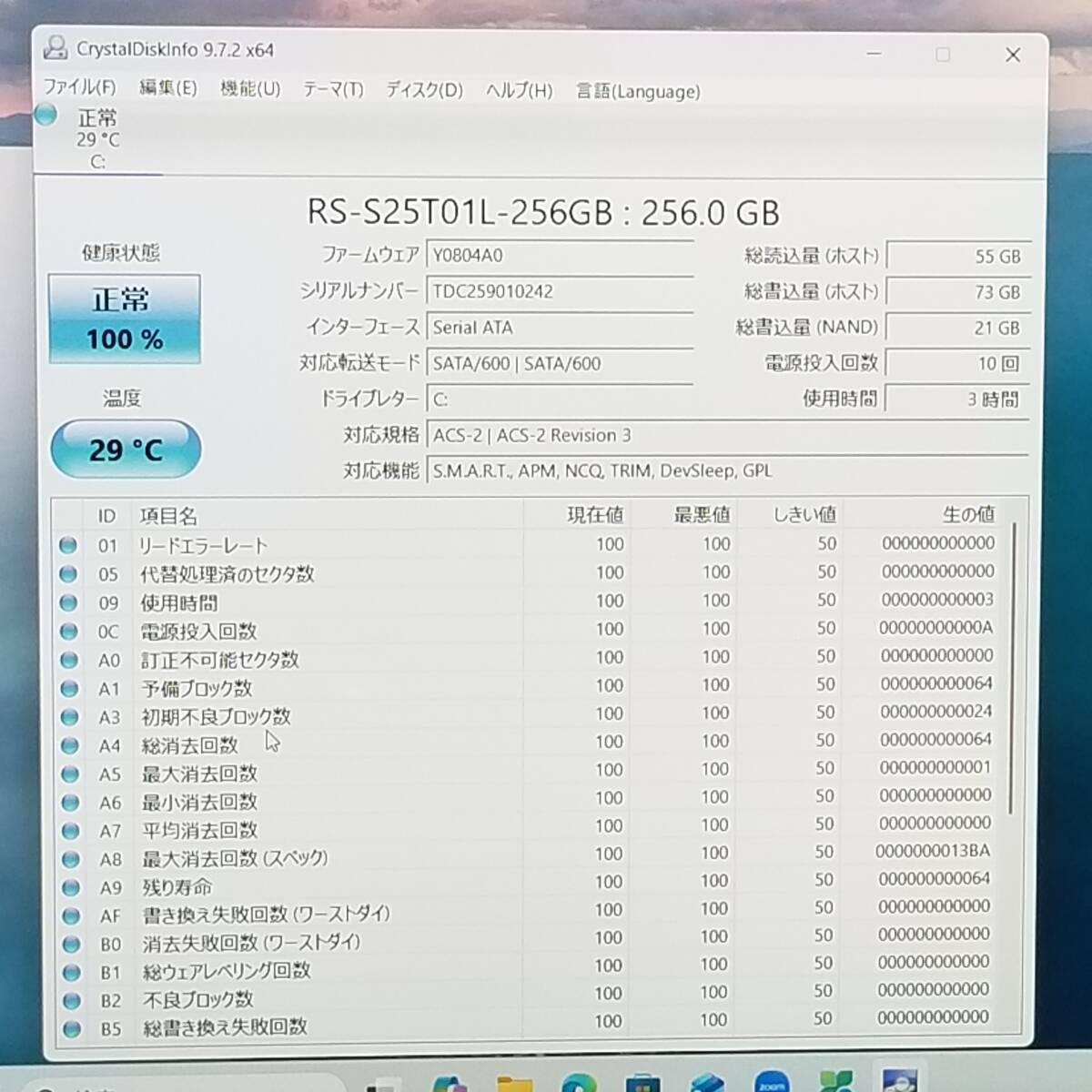Click the 健康状態 label
Image resolution: width=1092 pixels, height=1092 pixels.
[x=121, y=252]
